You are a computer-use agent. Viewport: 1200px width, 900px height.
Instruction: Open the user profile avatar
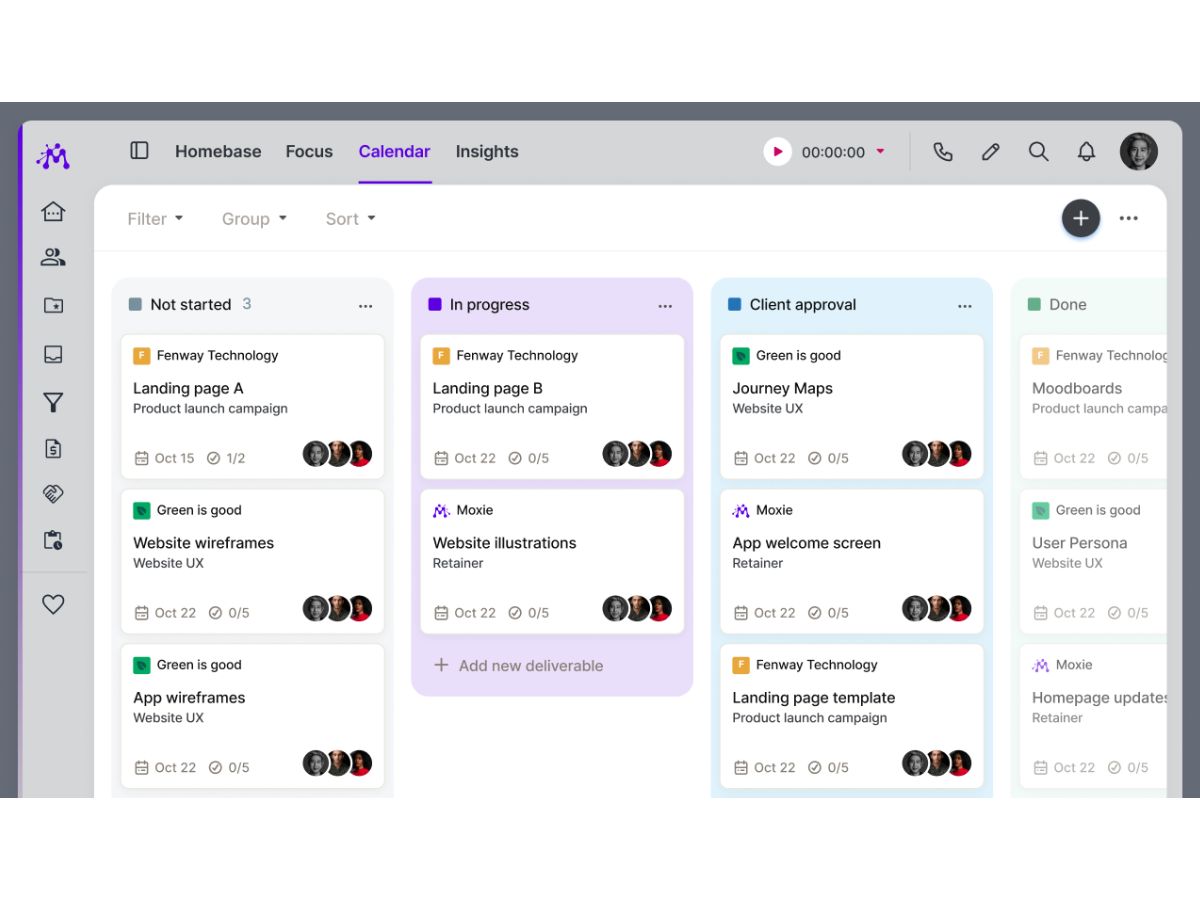[1138, 151]
